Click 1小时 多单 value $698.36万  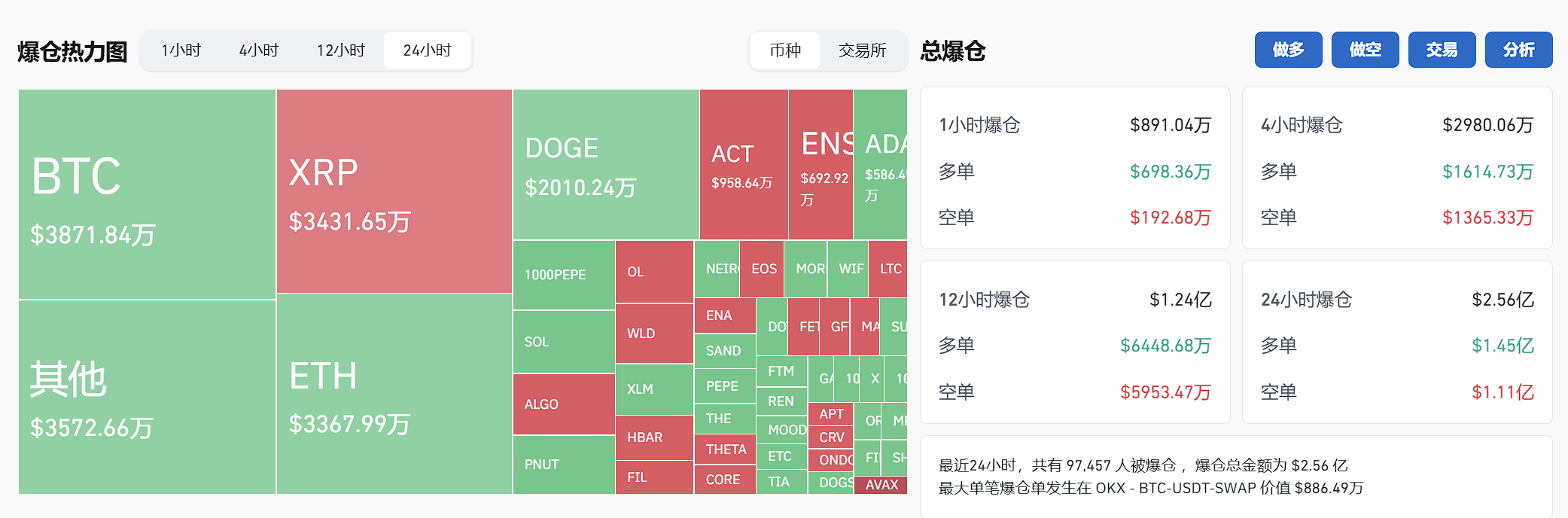pyautogui.click(x=1171, y=172)
